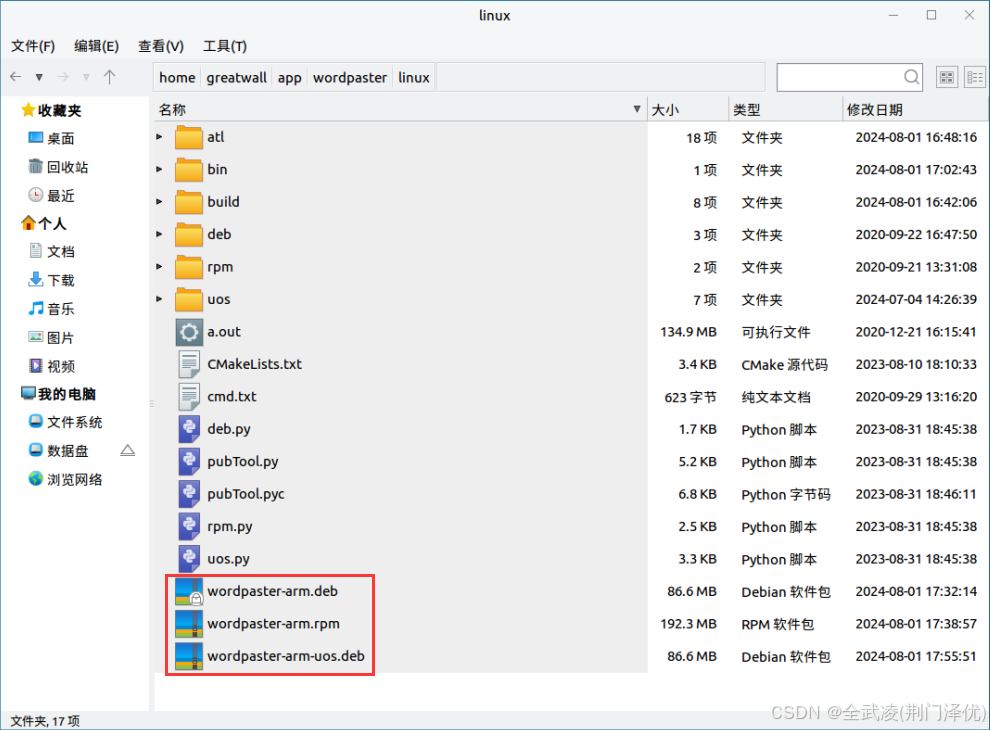The width and height of the screenshot is (990, 730).
Task: Select the atl folder icon
Action: (x=189, y=136)
